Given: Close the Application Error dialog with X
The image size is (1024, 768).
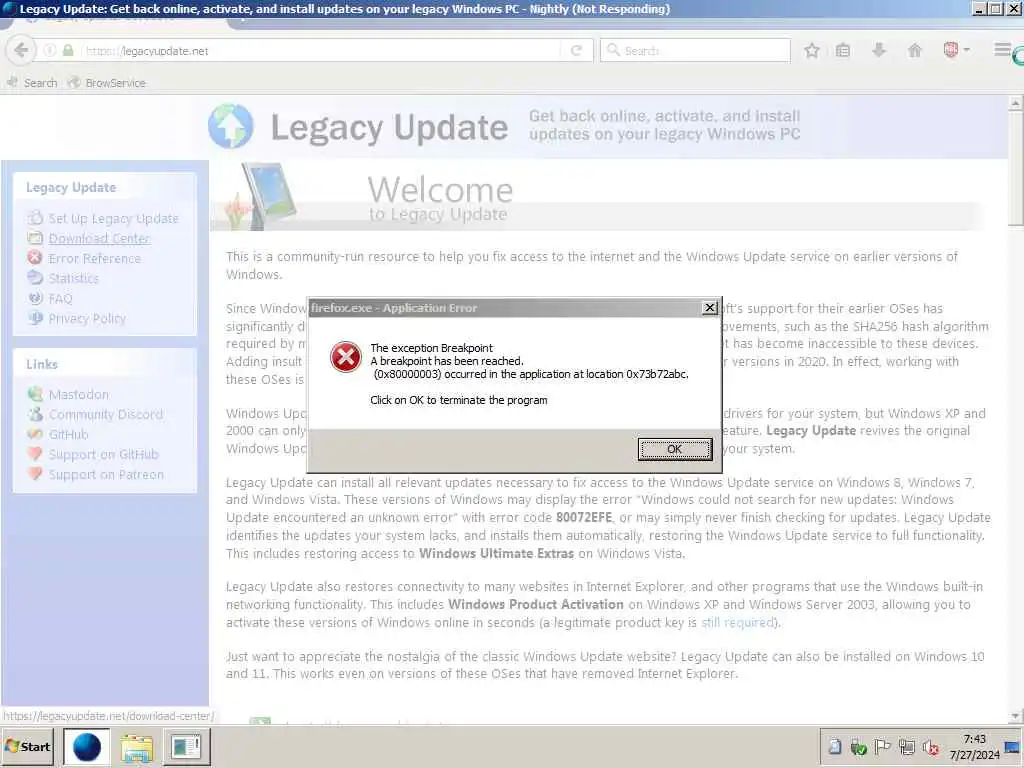Looking at the screenshot, I should (710, 308).
